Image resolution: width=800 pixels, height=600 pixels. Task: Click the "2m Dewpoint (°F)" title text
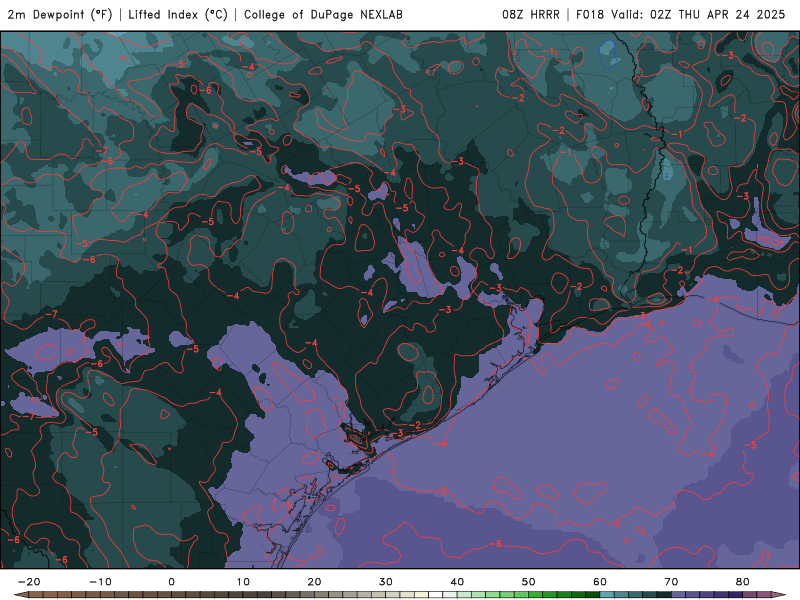point(60,15)
